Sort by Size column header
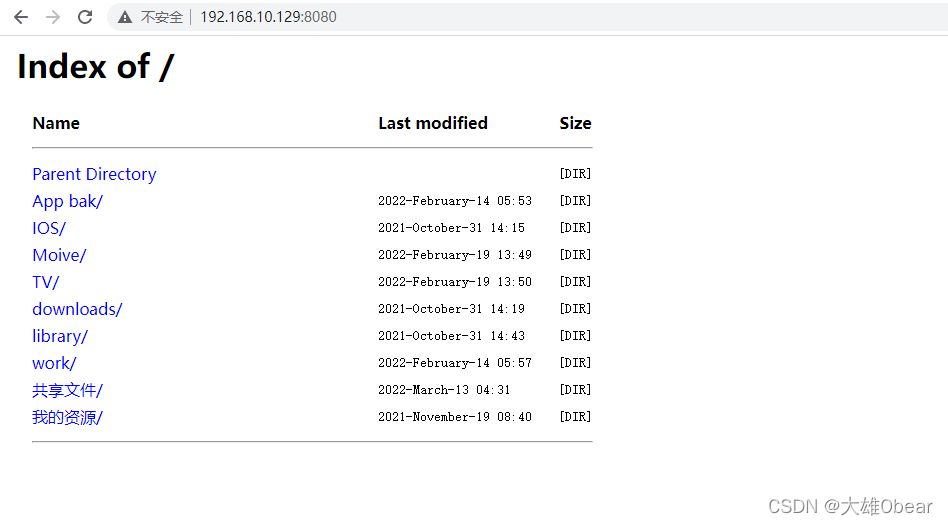Screen dimensions: 948x525 point(575,123)
